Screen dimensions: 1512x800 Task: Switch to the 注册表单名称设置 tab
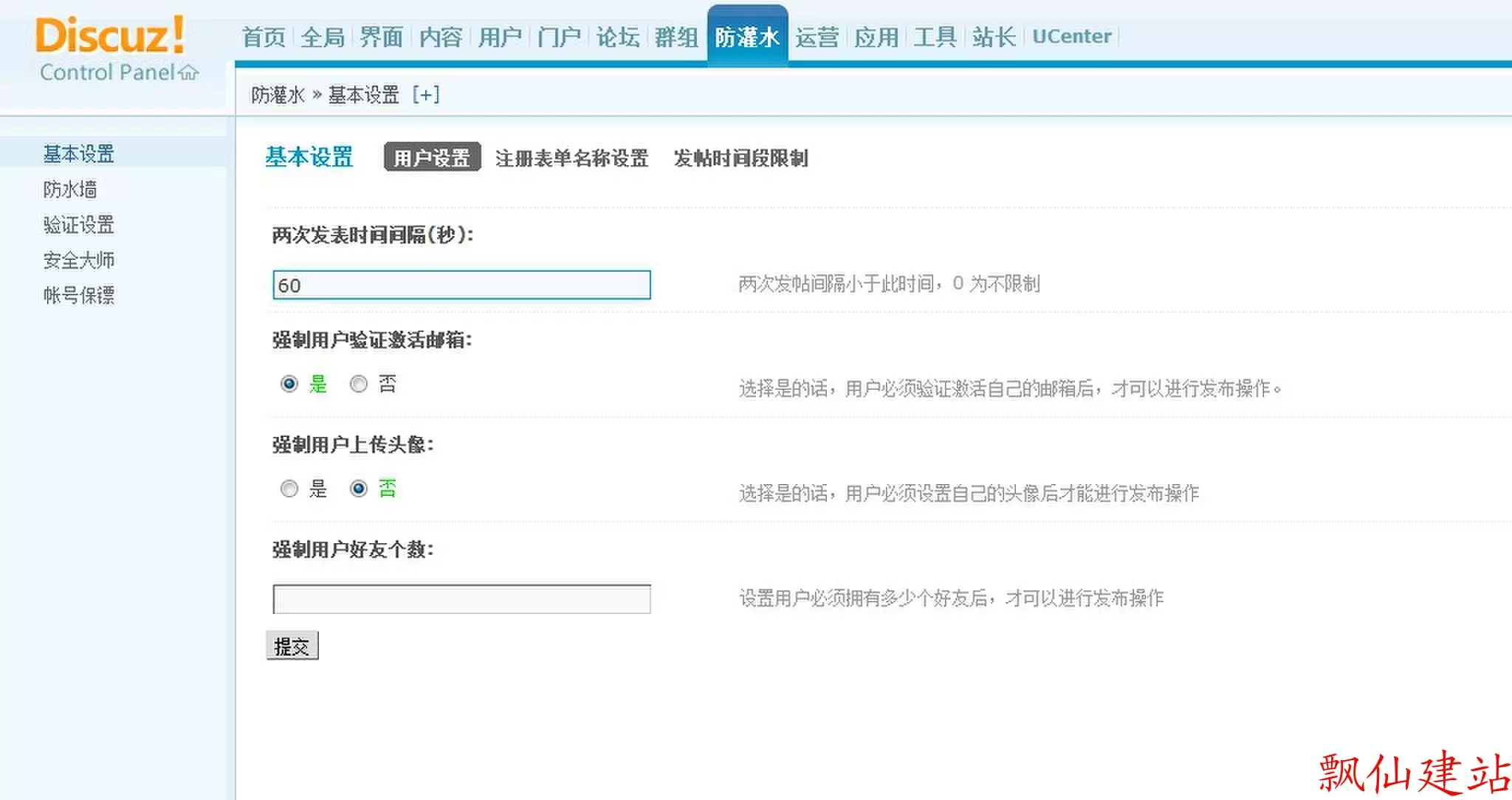pos(572,158)
